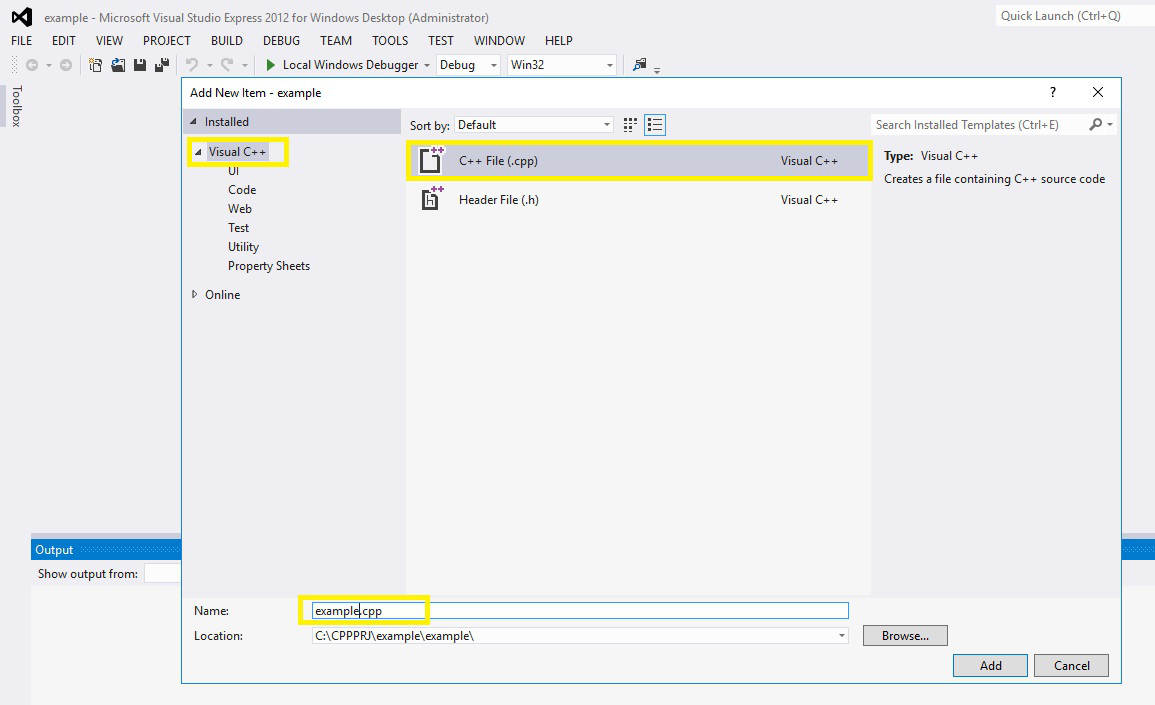The height and width of the screenshot is (705, 1155).
Task: Open toolbar options overflow arrow
Action: point(657,70)
